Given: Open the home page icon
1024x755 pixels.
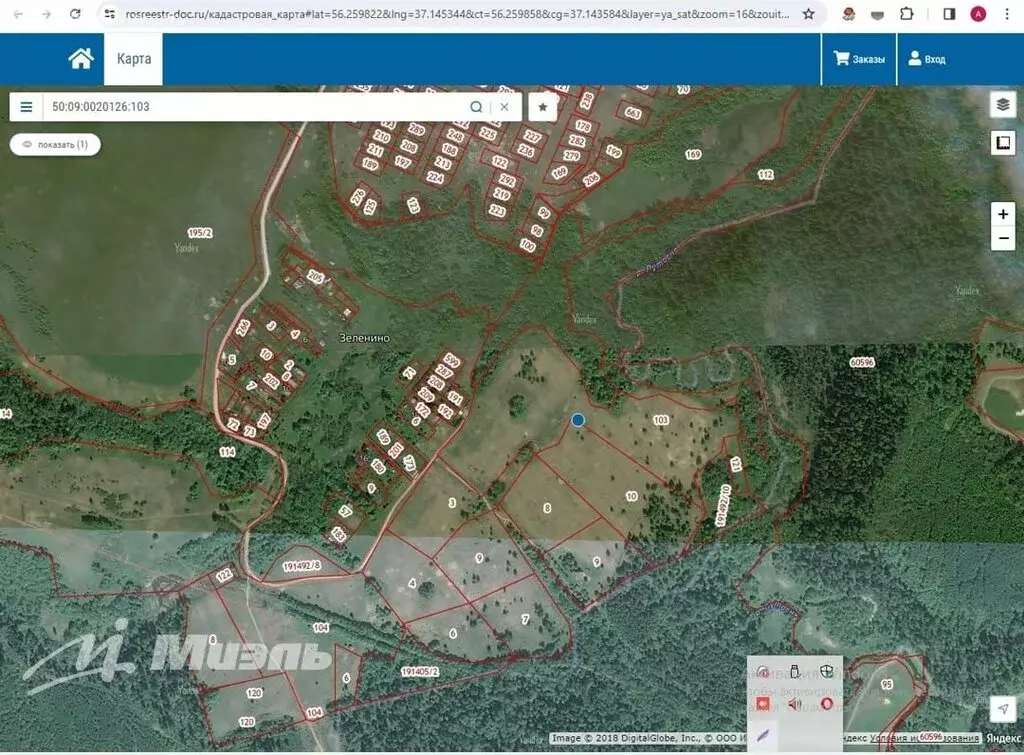Looking at the screenshot, I should point(81,59).
